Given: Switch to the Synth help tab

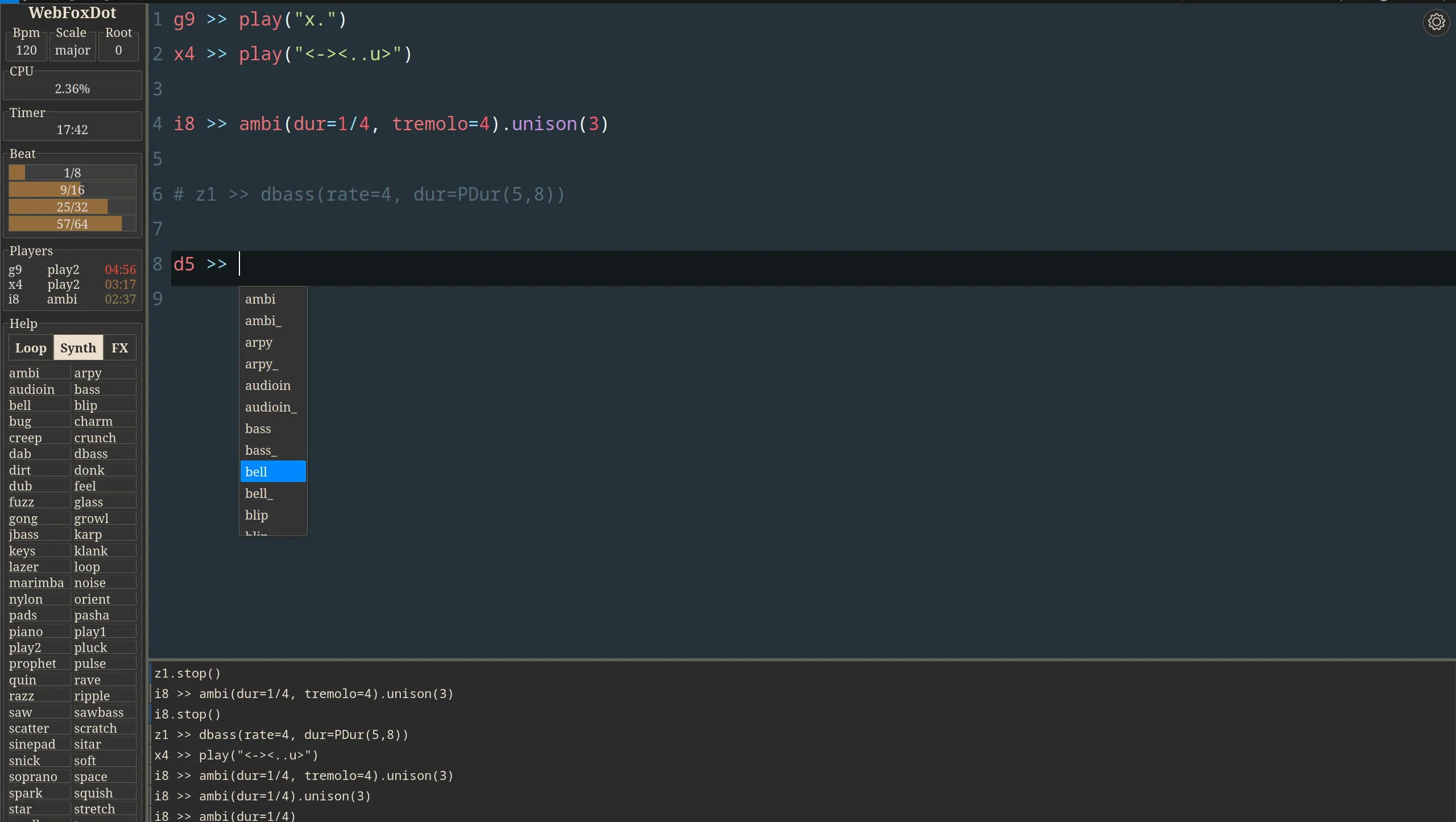Looking at the screenshot, I should (78, 347).
